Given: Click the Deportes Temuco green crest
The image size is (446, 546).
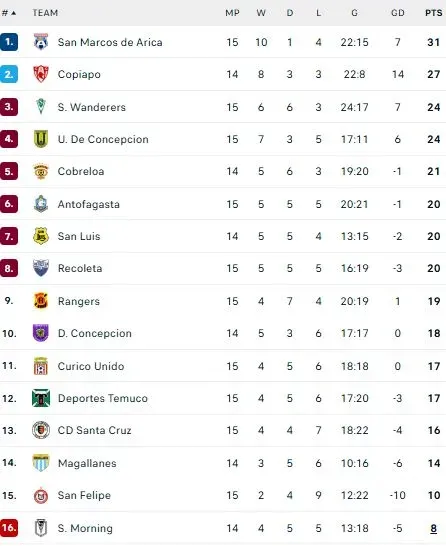Looking at the screenshot, I should coord(41,398).
